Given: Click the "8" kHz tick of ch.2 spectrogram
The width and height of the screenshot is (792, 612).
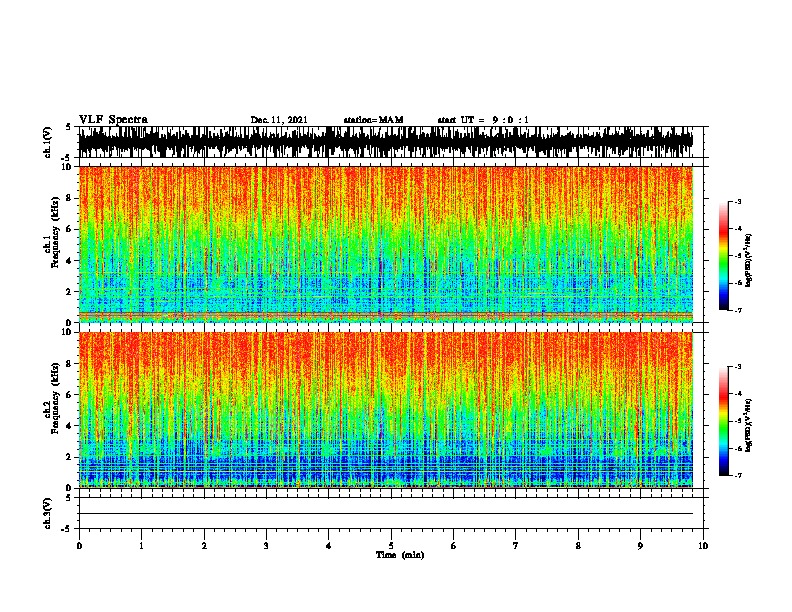Looking at the screenshot, I should click(70, 364).
